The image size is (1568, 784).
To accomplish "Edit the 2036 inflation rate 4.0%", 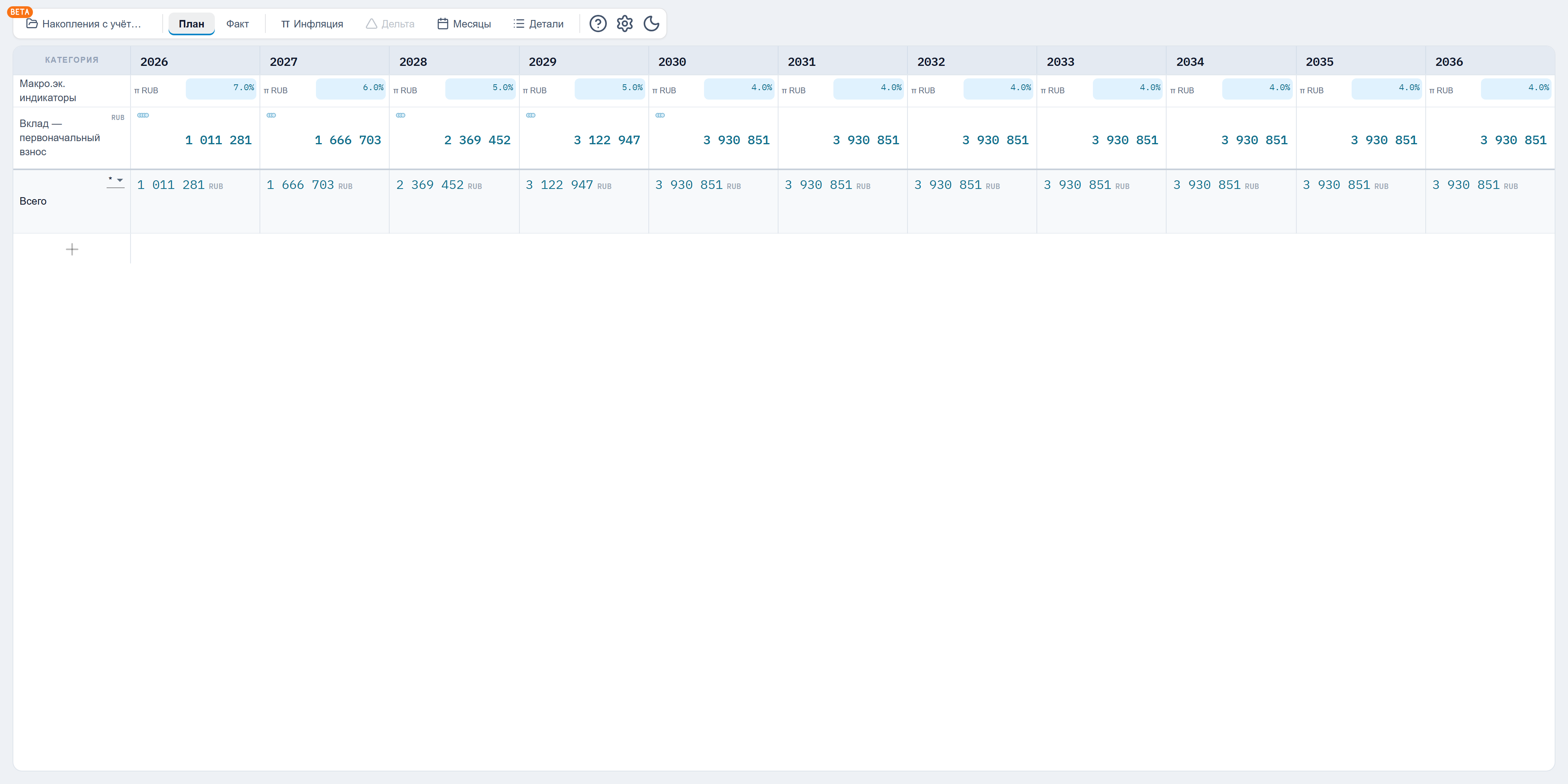I will coord(1516,88).
